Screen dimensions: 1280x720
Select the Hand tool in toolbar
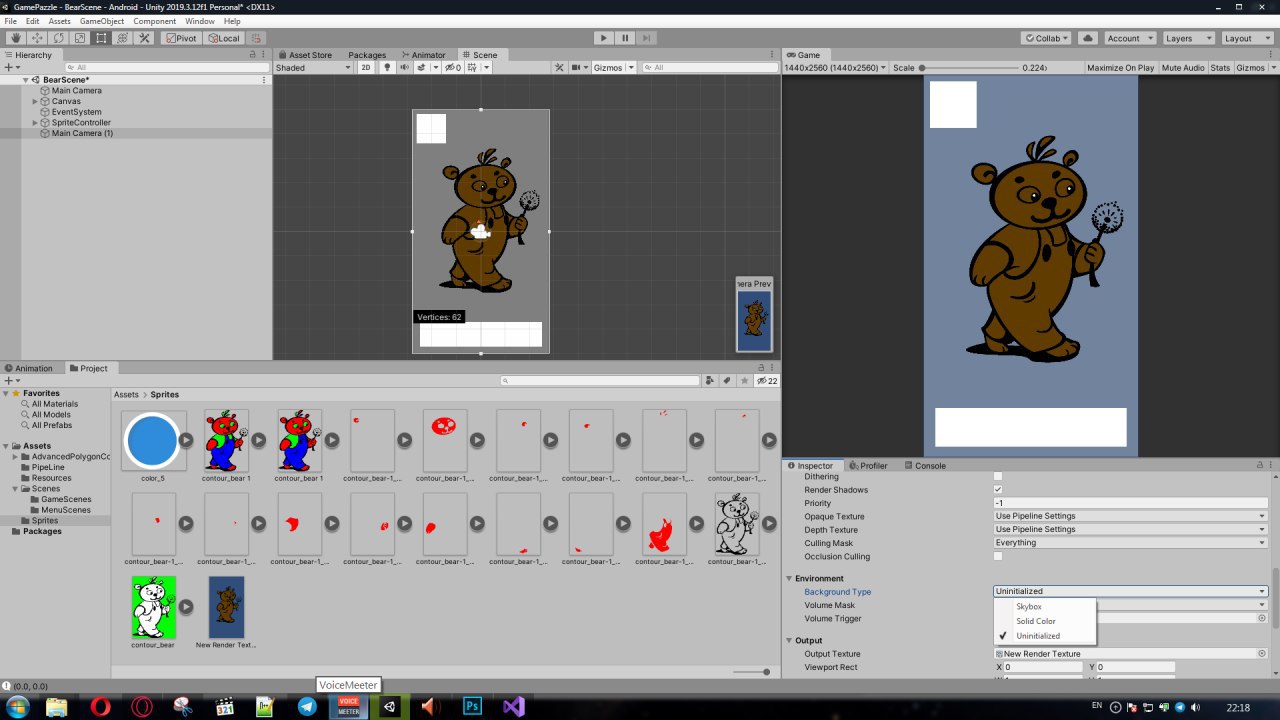(x=15, y=38)
